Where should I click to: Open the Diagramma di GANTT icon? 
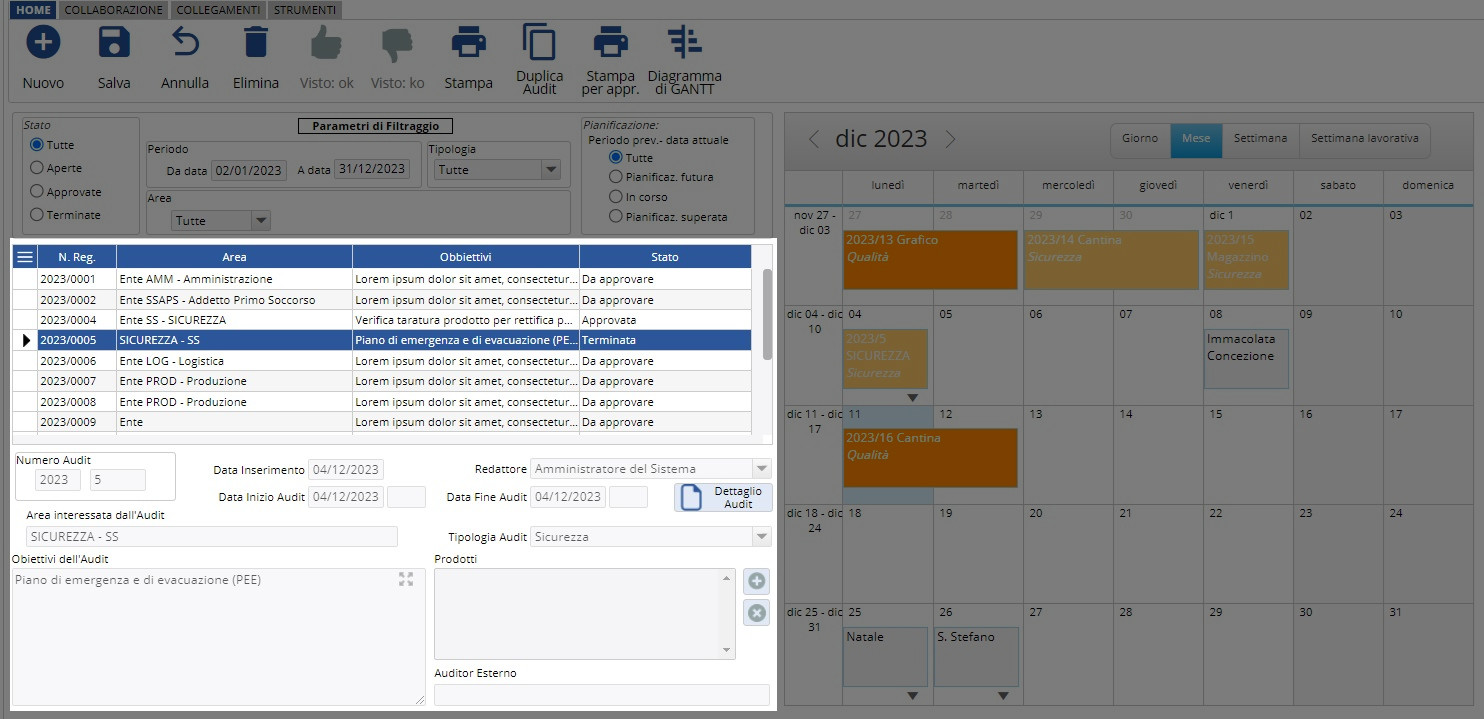coord(684,43)
